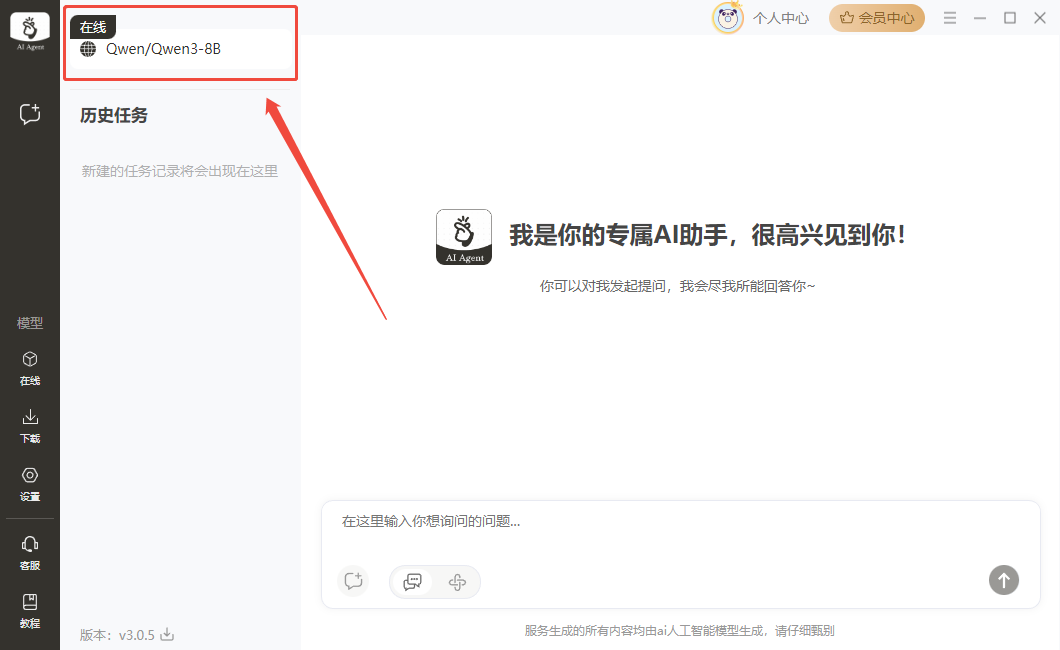Click the 历史任务 history heading
Screen dimensions: 1060x650
coord(114,116)
